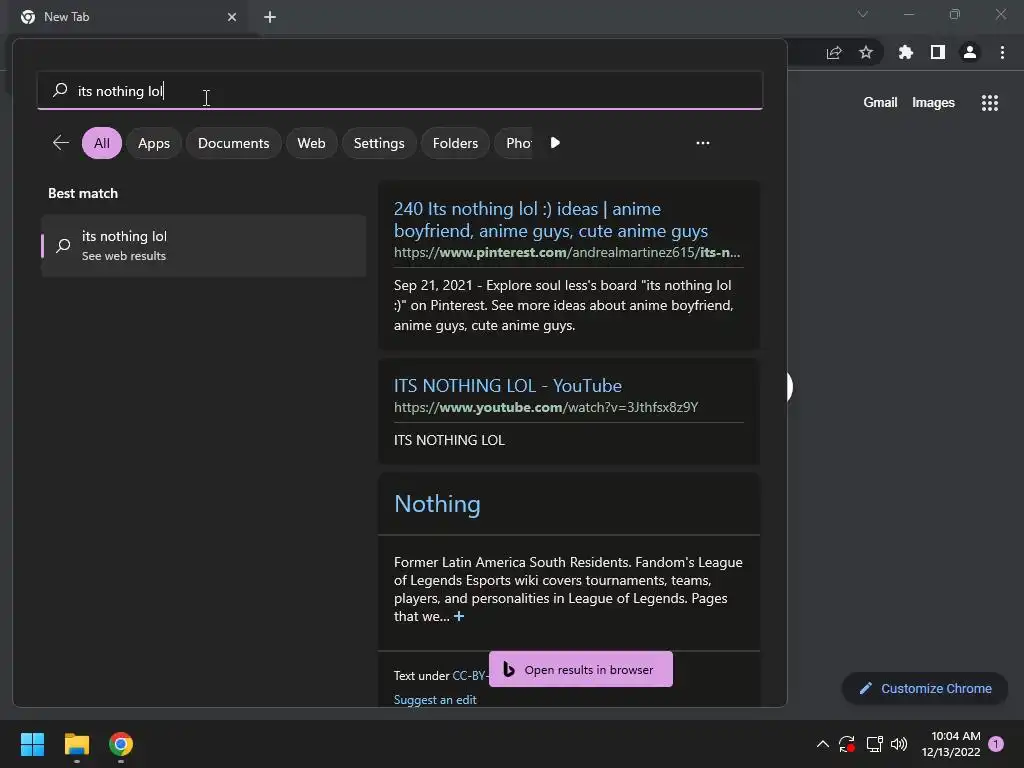Open 'its nothing lol' best match result
The image size is (1024, 768).
(203, 246)
